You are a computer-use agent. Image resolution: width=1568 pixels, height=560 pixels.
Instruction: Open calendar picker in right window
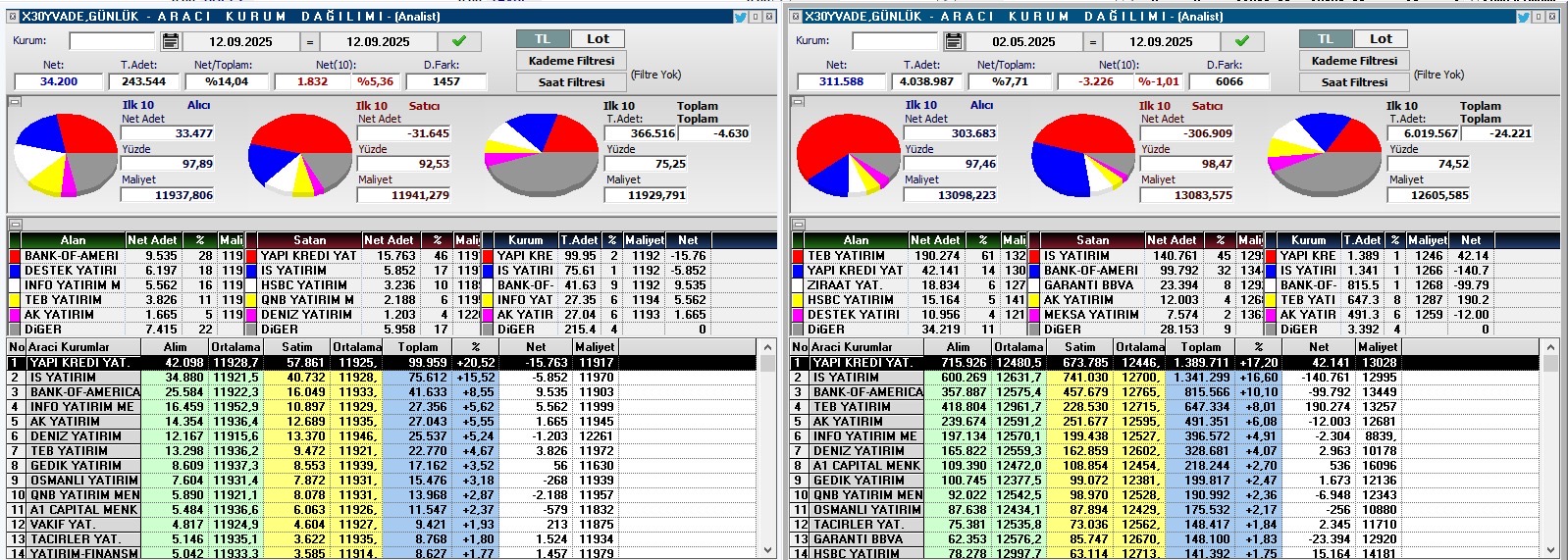954,41
